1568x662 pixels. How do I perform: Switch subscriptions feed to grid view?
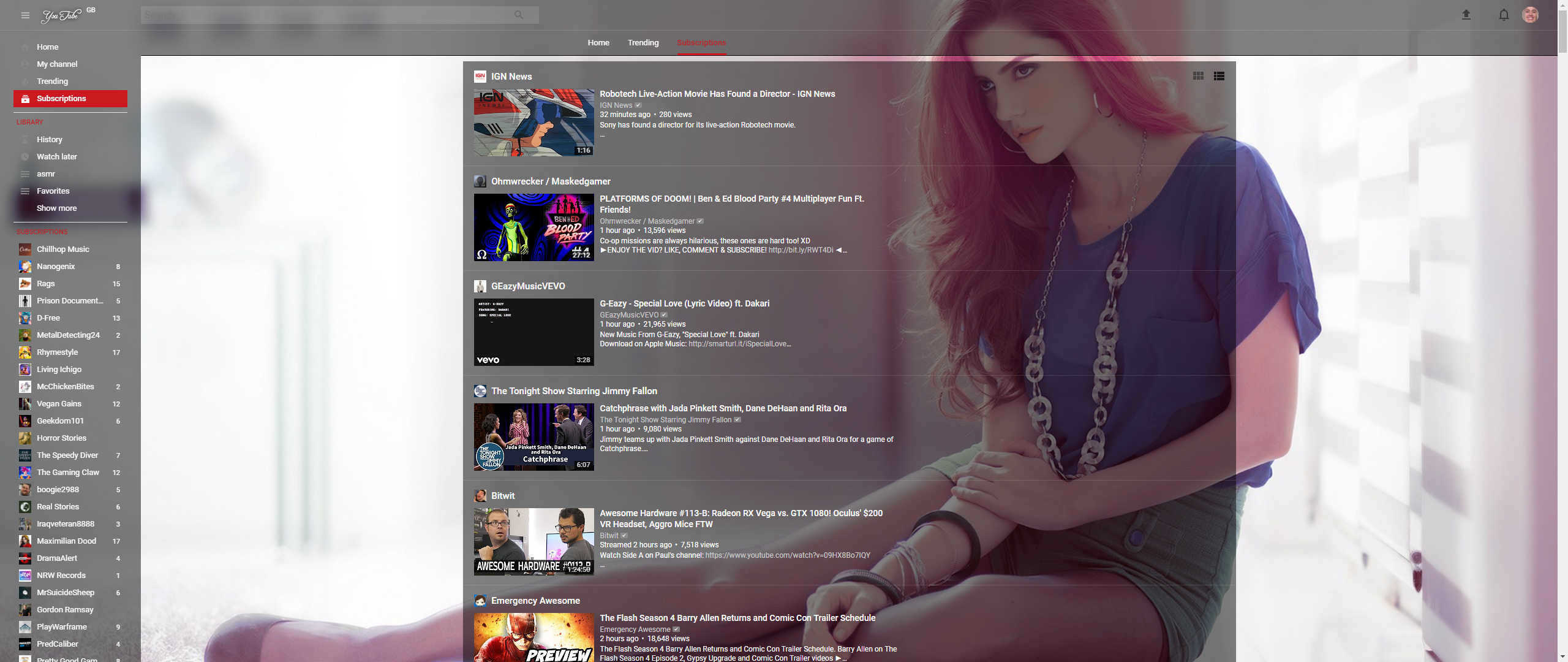(x=1198, y=76)
